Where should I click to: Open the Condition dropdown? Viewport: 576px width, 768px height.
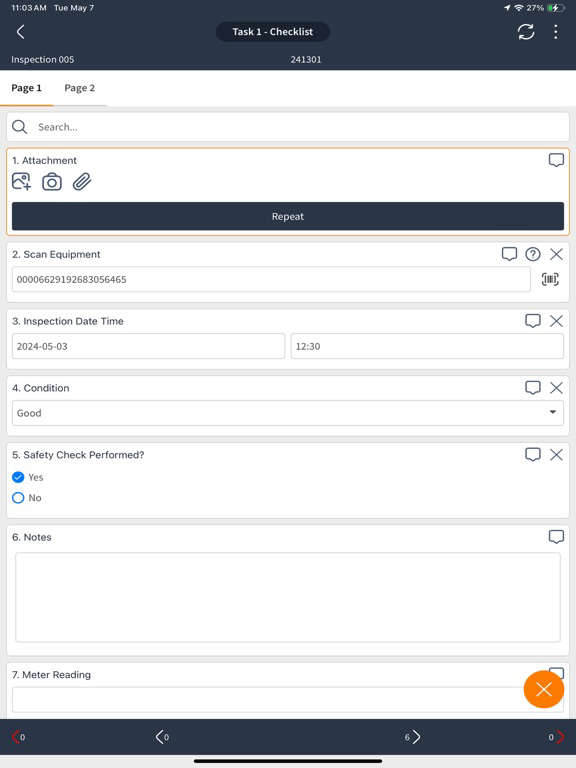(288, 413)
